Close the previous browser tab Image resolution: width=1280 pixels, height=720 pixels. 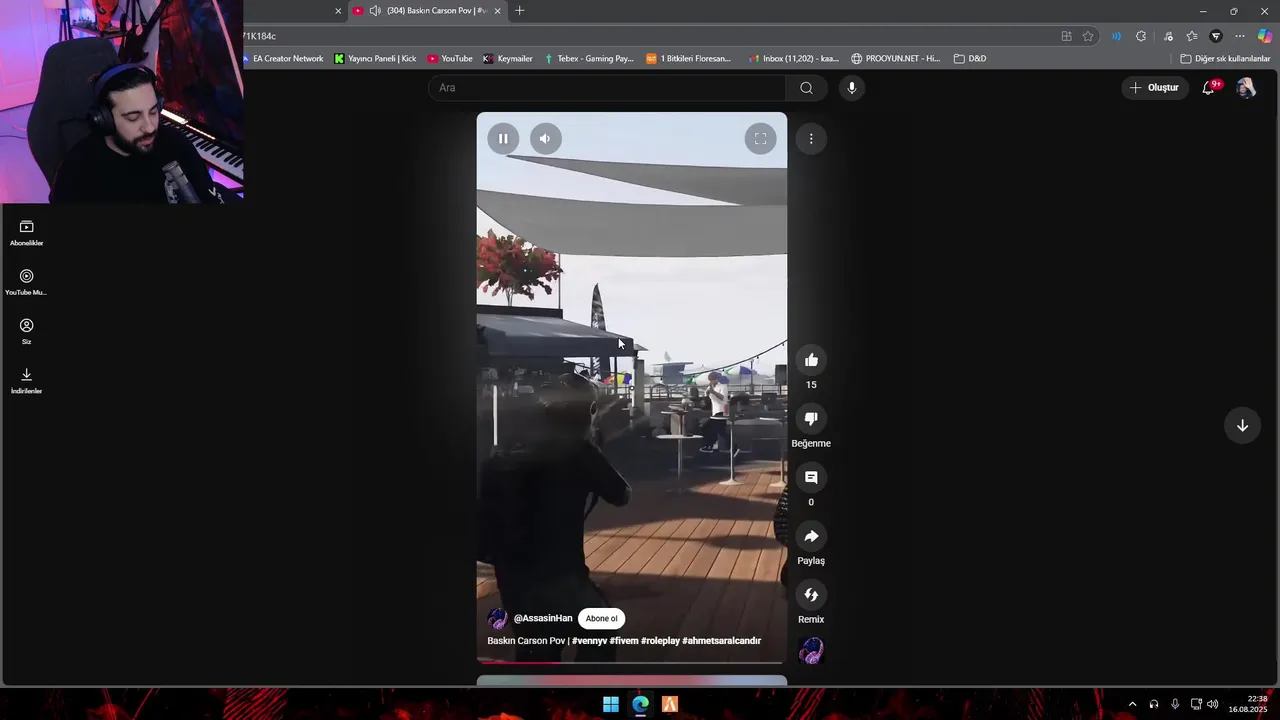(338, 11)
